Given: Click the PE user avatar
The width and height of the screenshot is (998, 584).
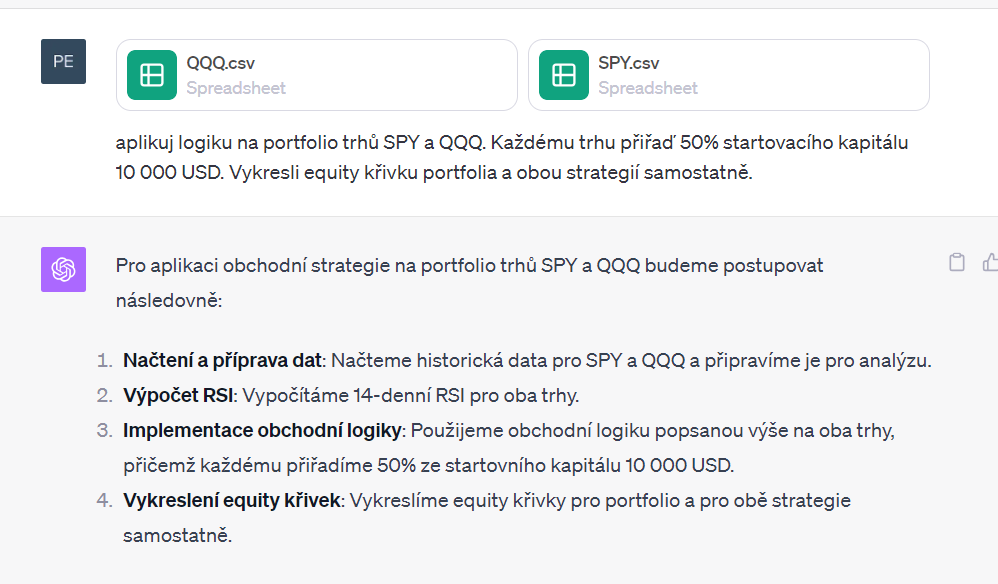Looking at the screenshot, I should (63, 61).
